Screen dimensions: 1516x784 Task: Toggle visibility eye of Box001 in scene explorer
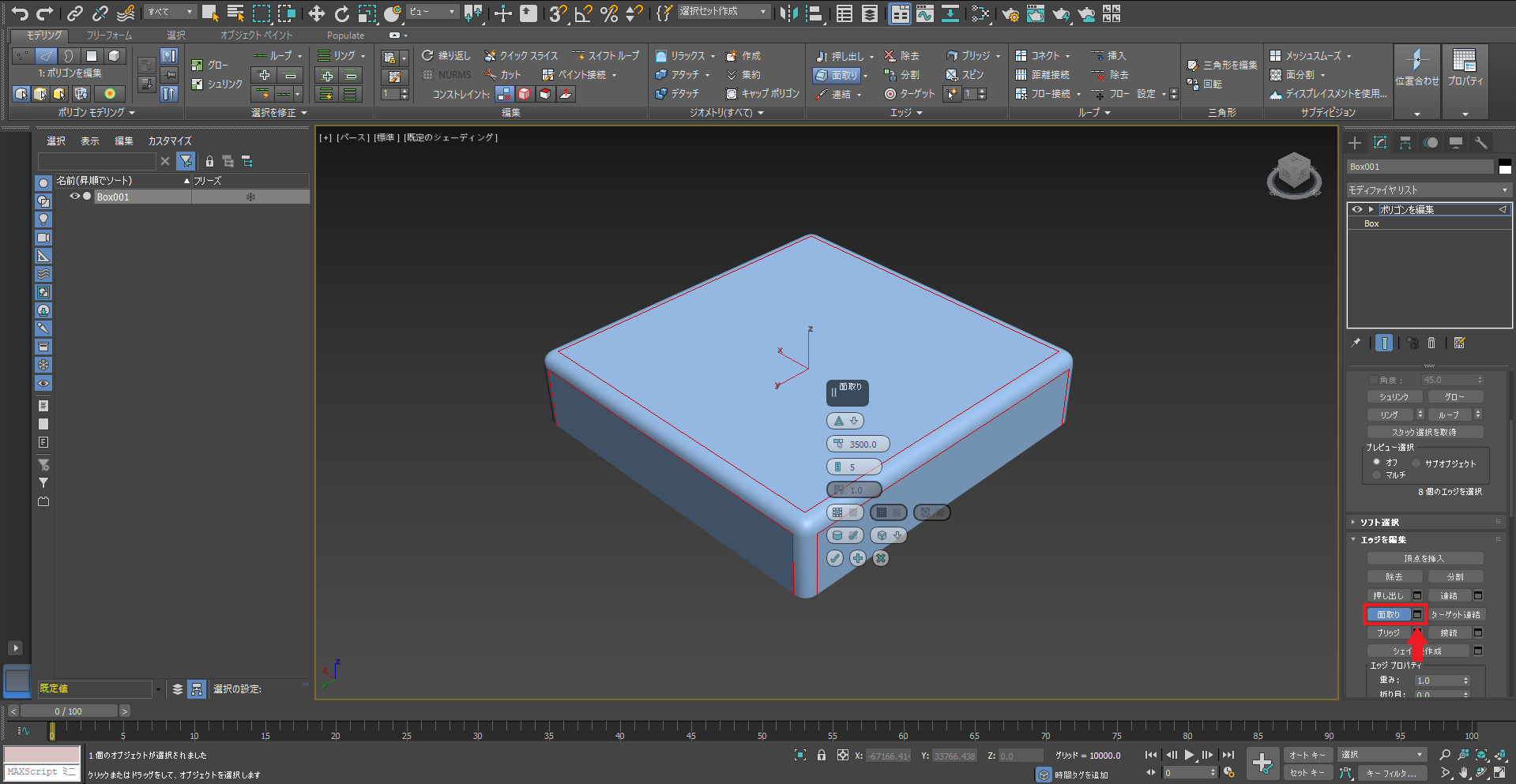[x=75, y=197]
